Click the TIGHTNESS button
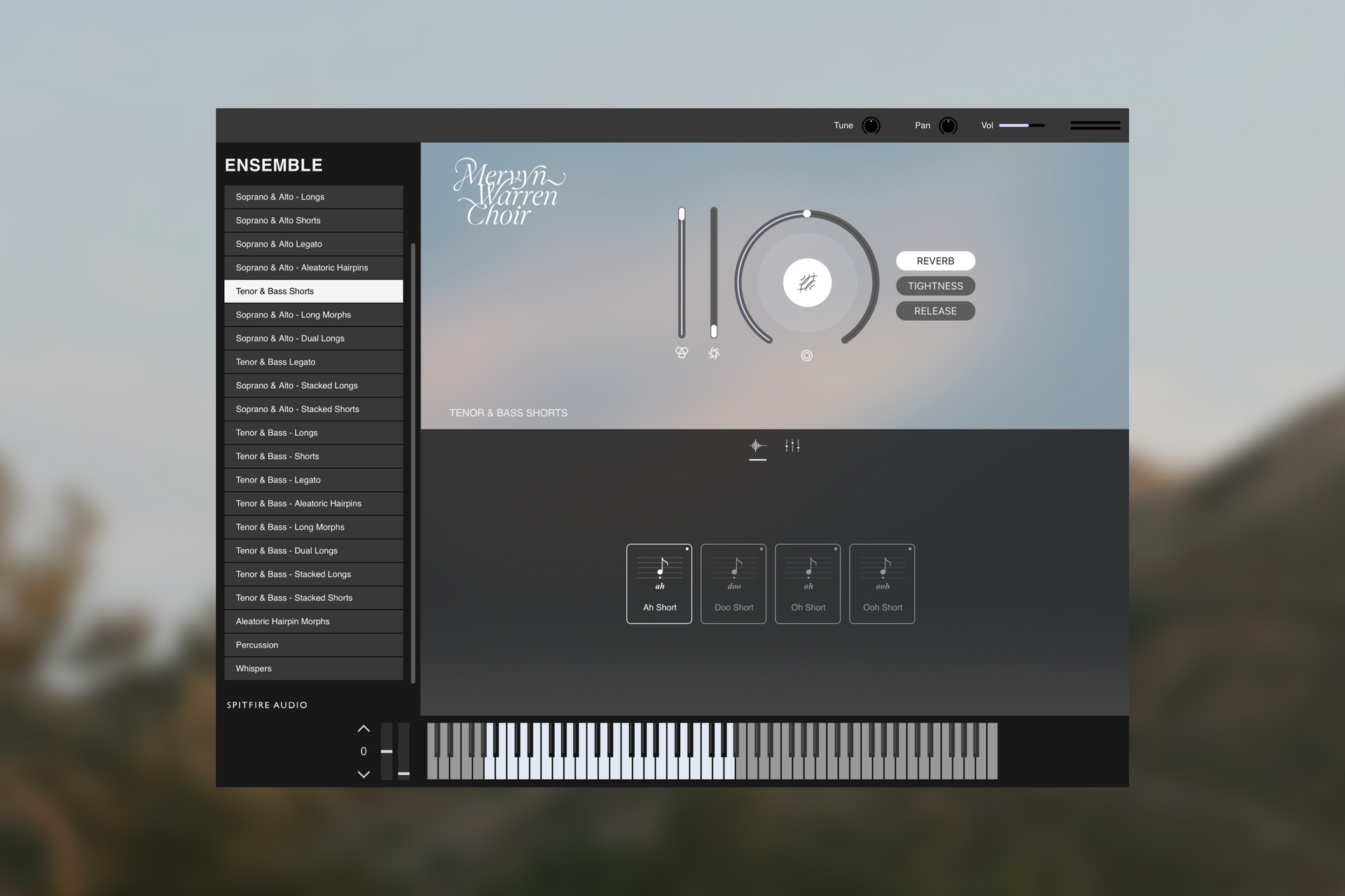The image size is (1345, 896). [x=935, y=286]
